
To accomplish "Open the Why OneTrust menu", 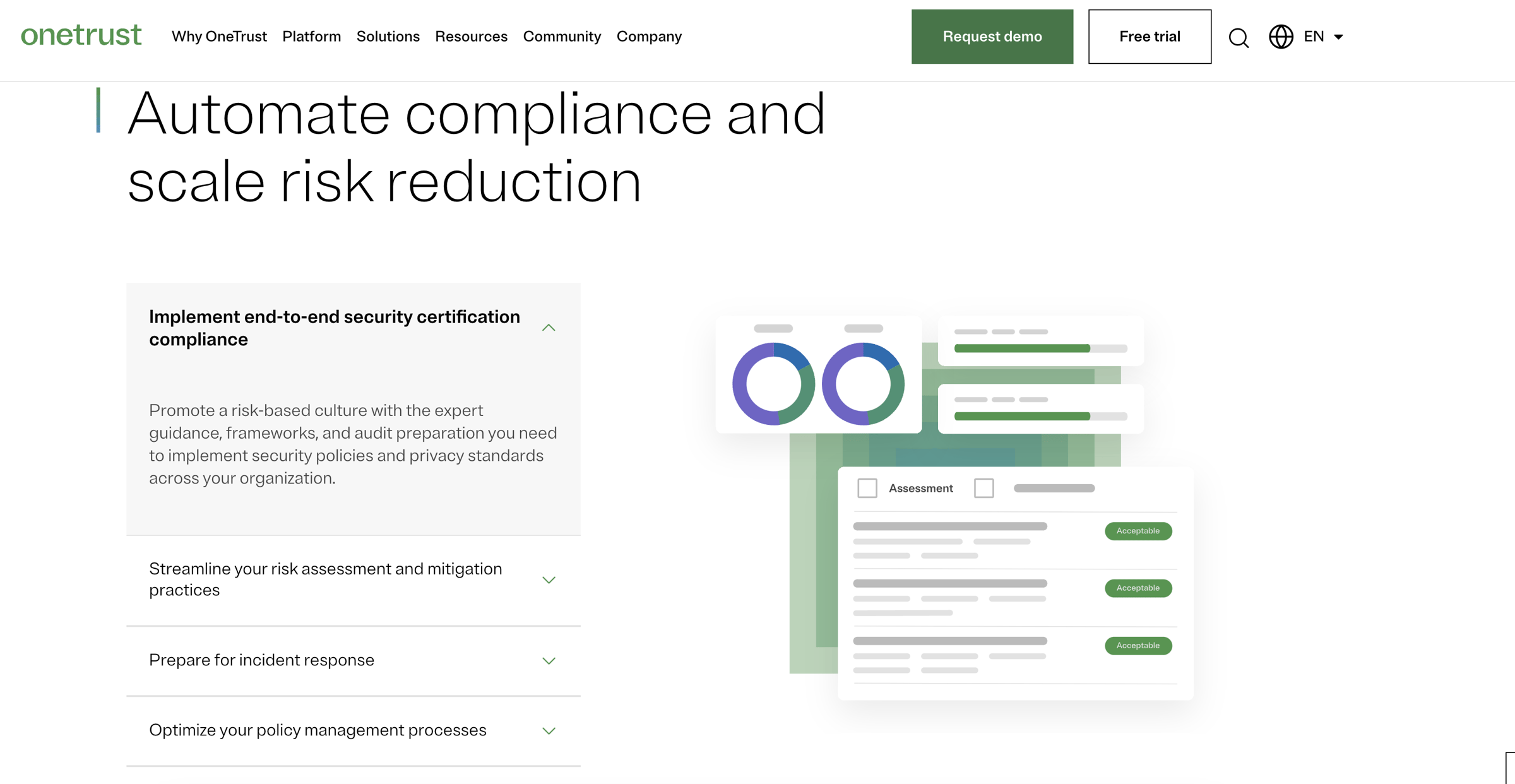I will 219,37.
